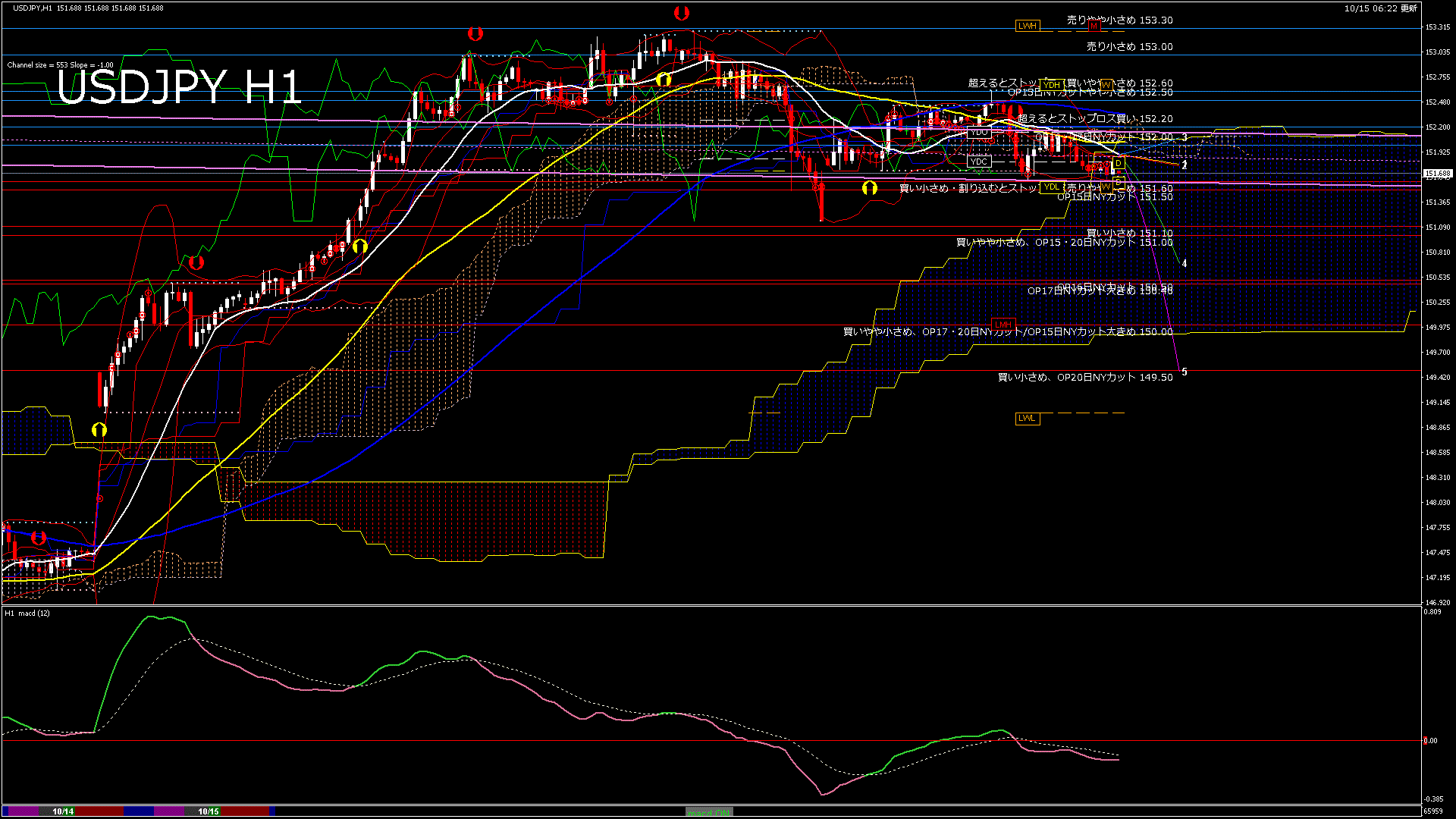Select the YDH yellow label box

pyautogui.click(x=1052, y=85)
